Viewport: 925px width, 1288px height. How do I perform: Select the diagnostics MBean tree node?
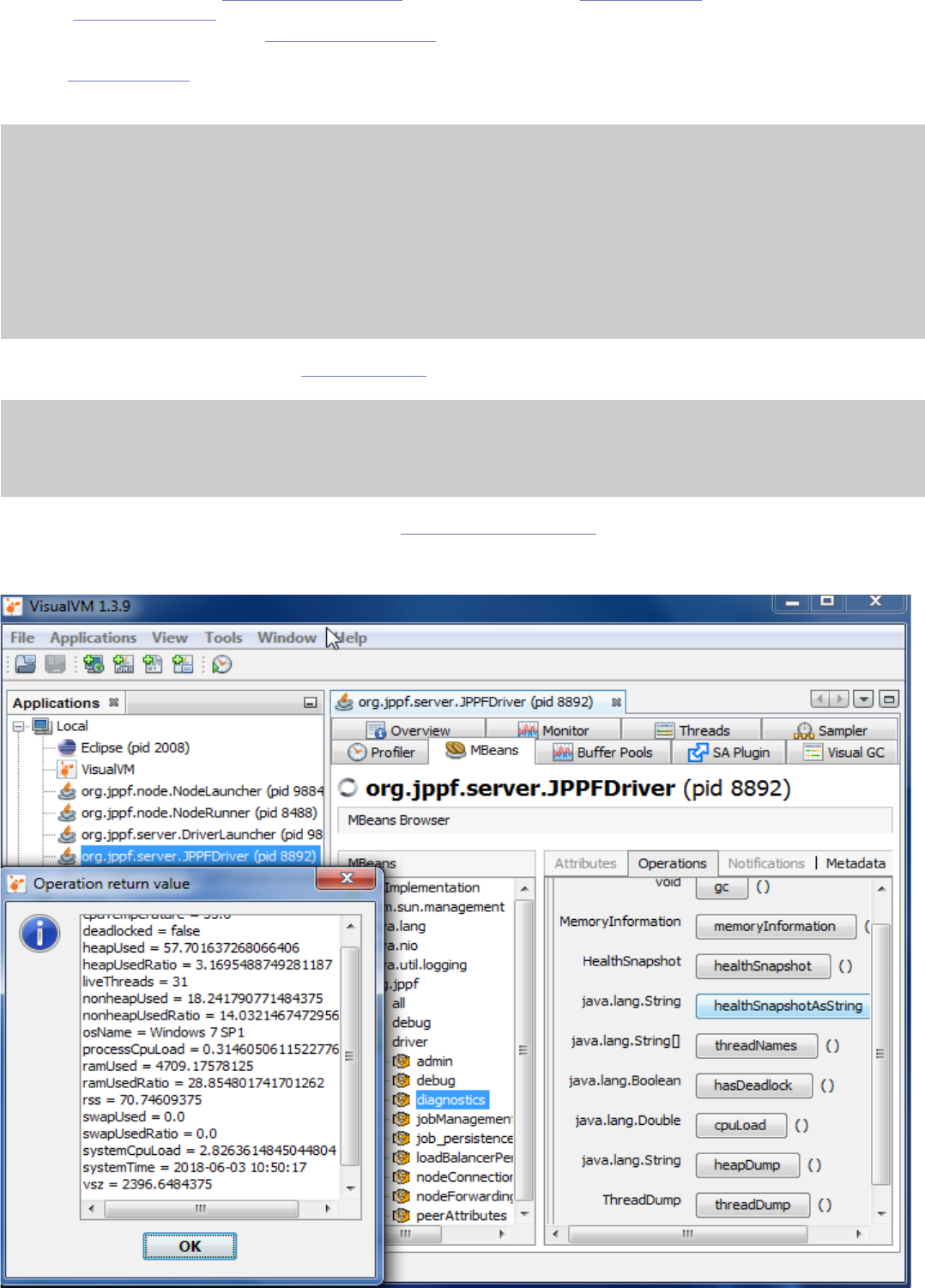click(451, 1099)
